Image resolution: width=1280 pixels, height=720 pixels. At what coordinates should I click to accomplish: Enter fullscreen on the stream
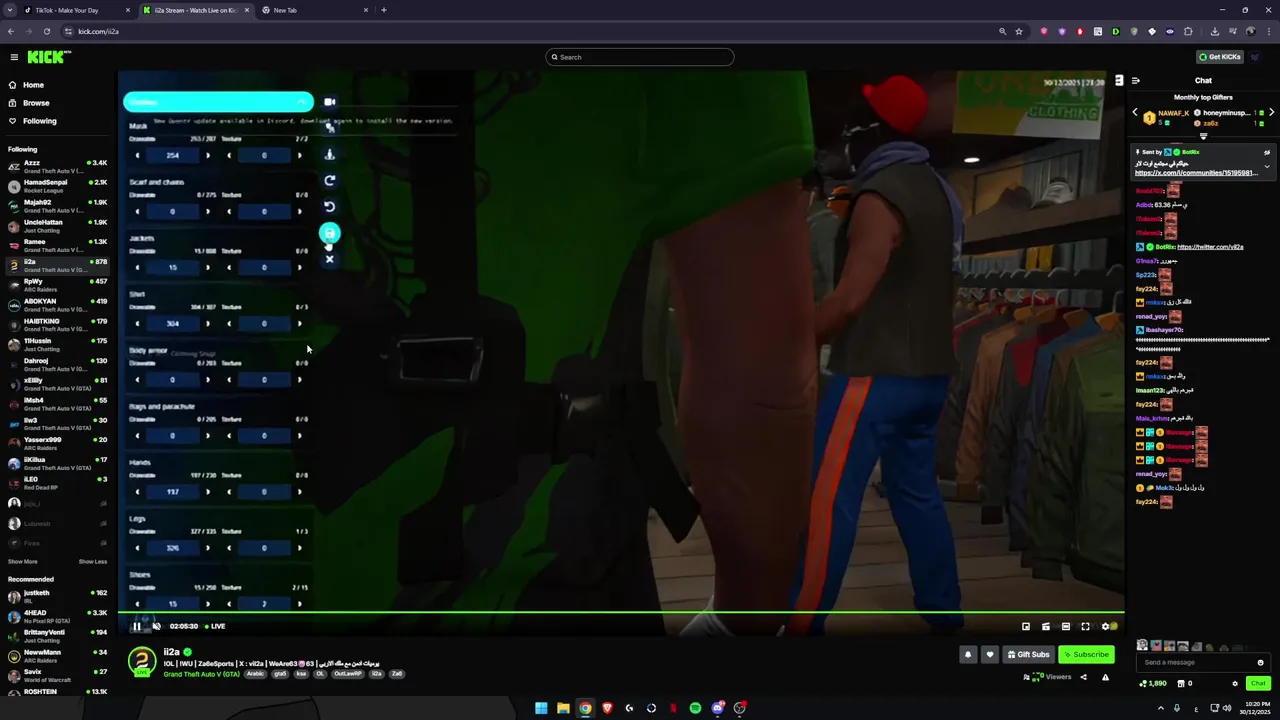[x=1085, y=626]
